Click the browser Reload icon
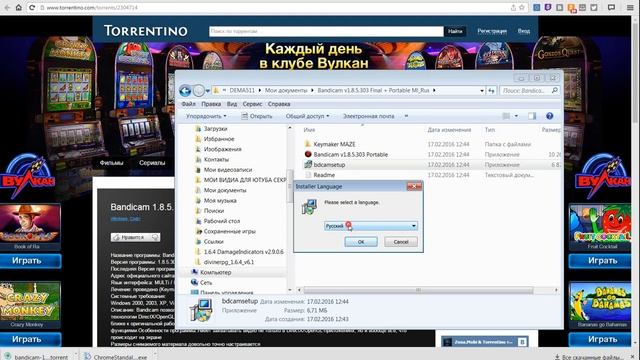Screen dimensions: 640x360 click(x=32, y=7)
